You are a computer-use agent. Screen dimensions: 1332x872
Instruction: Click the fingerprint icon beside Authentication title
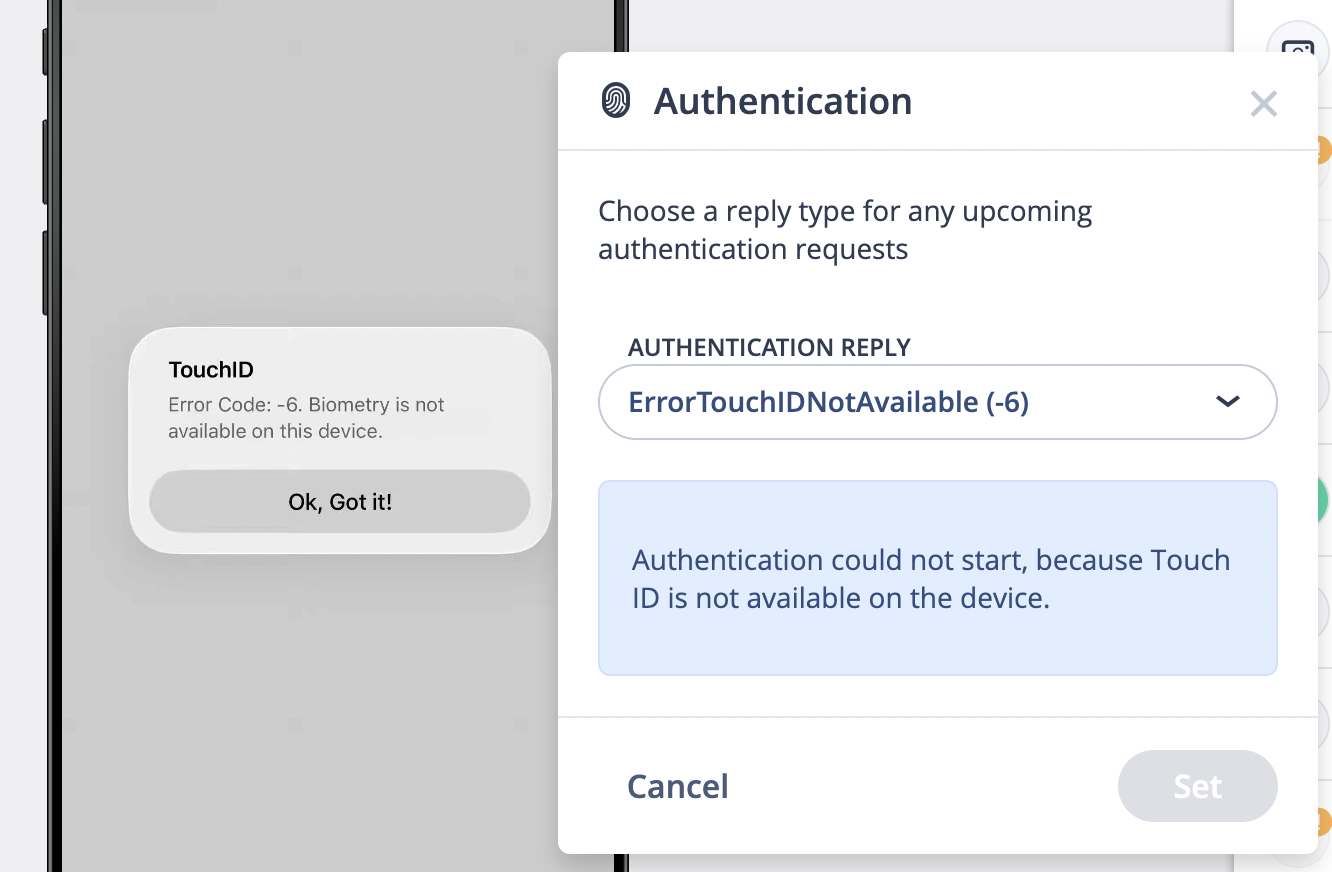tap(616, 101)
